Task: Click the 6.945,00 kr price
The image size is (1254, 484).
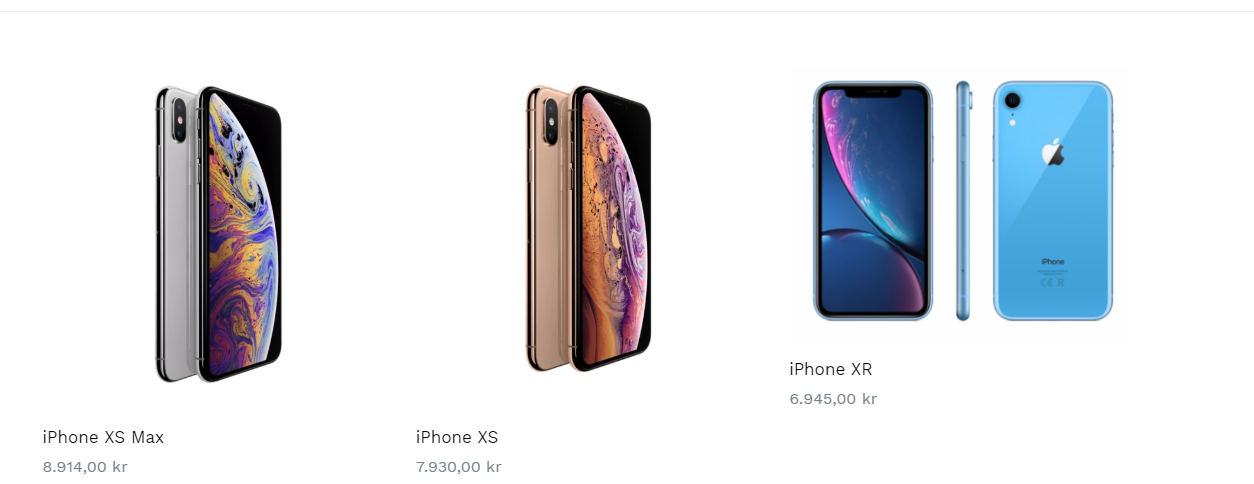Action: coord(833,398)
